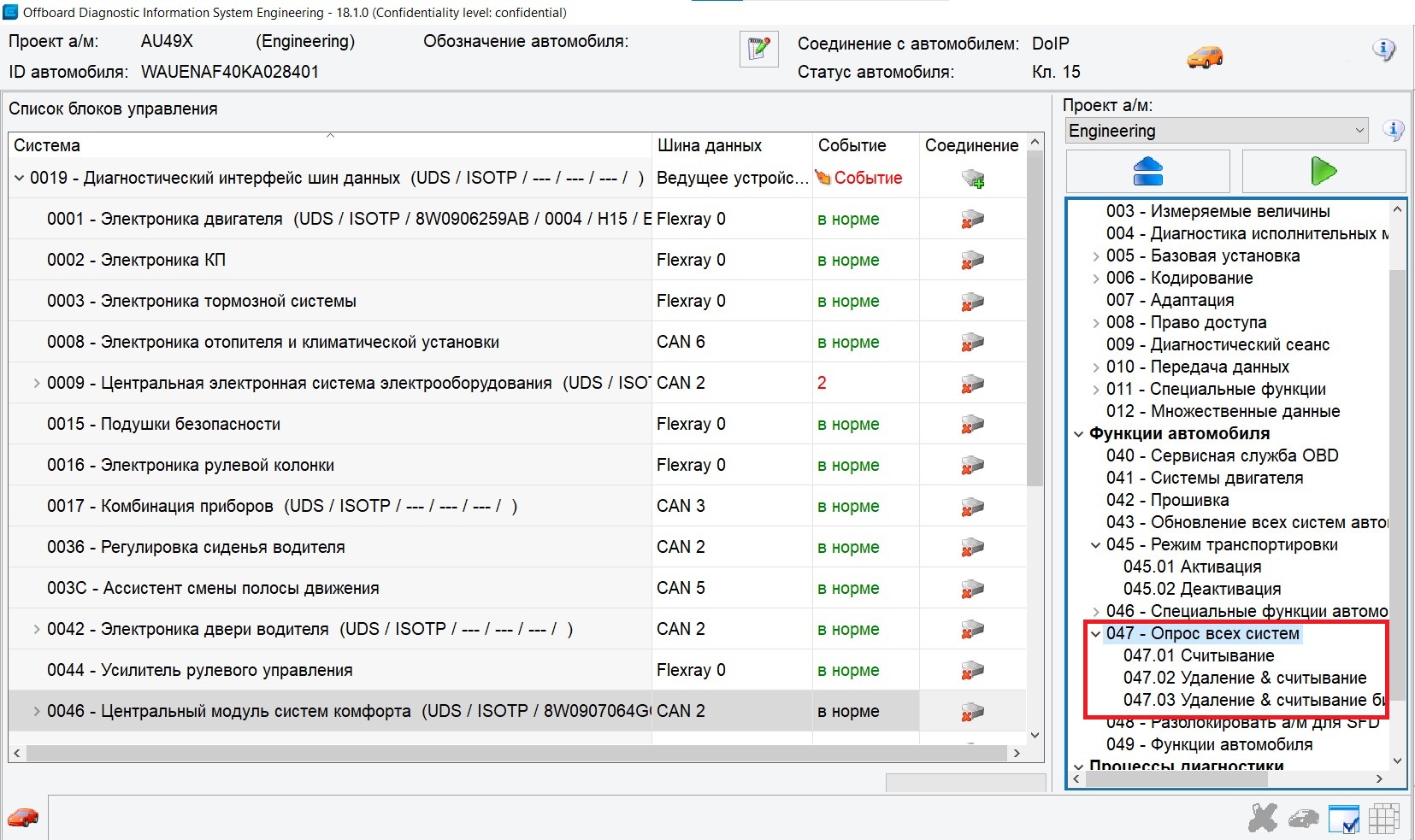Expand the 0009 central electrics entry
The image size is (1415, 840).
pyautogui.click(x=36, y=384)
